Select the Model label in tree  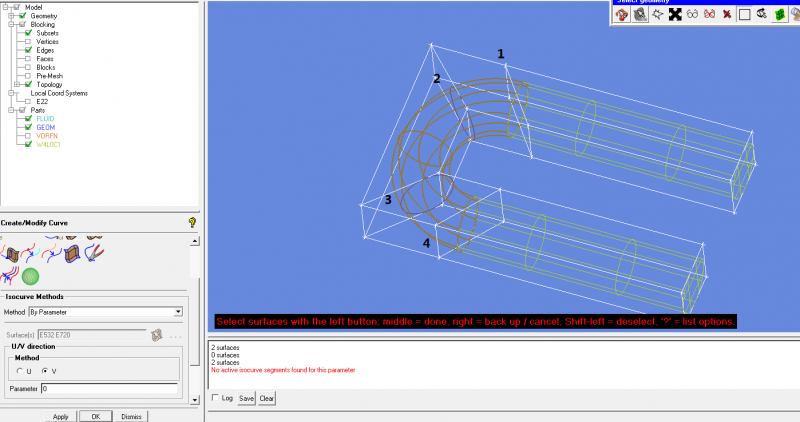tap(34, 7)
